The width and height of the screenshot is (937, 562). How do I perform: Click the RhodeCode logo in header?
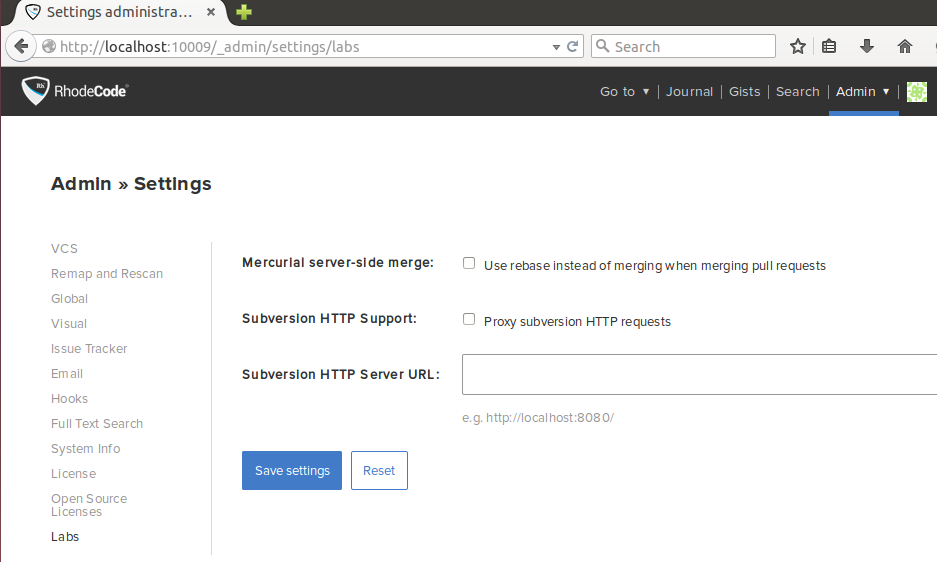click(75, 91)
